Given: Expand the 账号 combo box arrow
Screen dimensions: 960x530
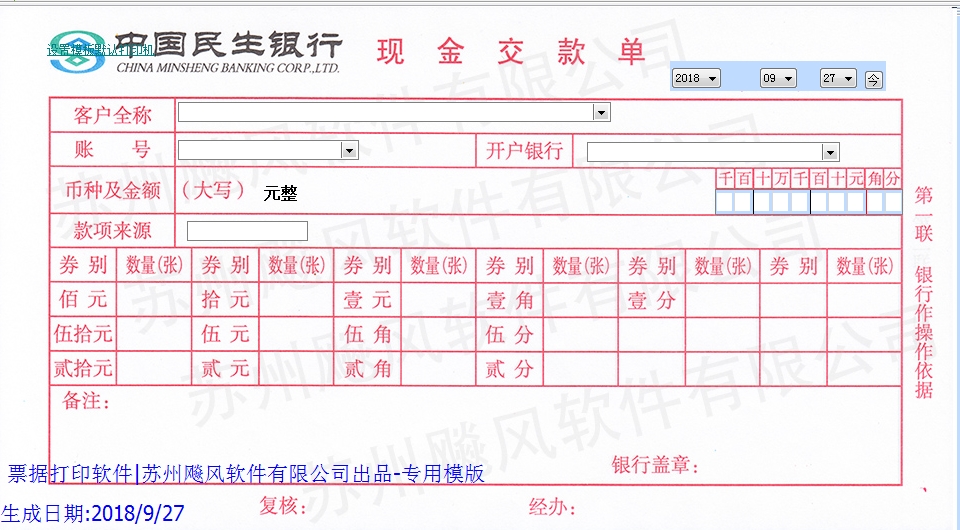Looking at the screenshot, I should pyautogui.click(x=349, y=151).
